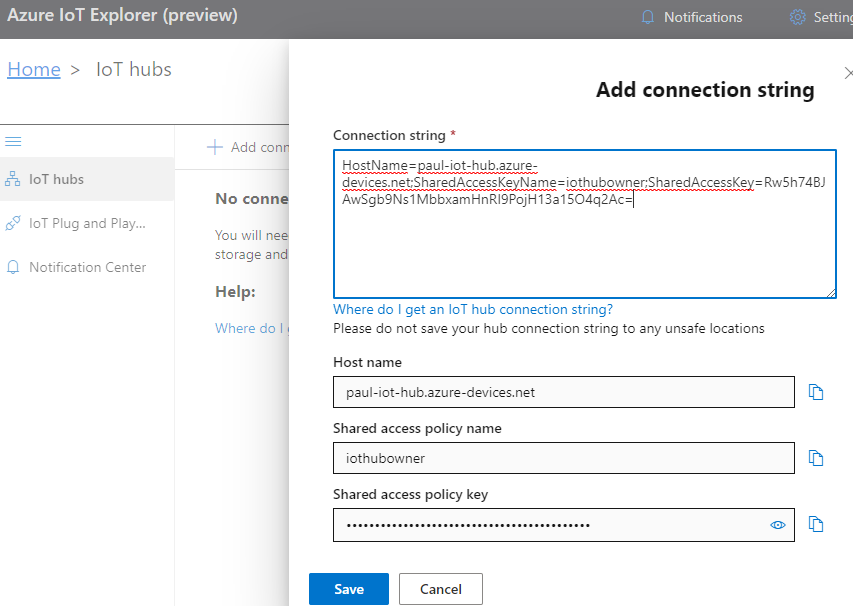This screenshot has height=606, width=853.
Task: Copy the Shared access policy name
Action: [x=815, y=458]
